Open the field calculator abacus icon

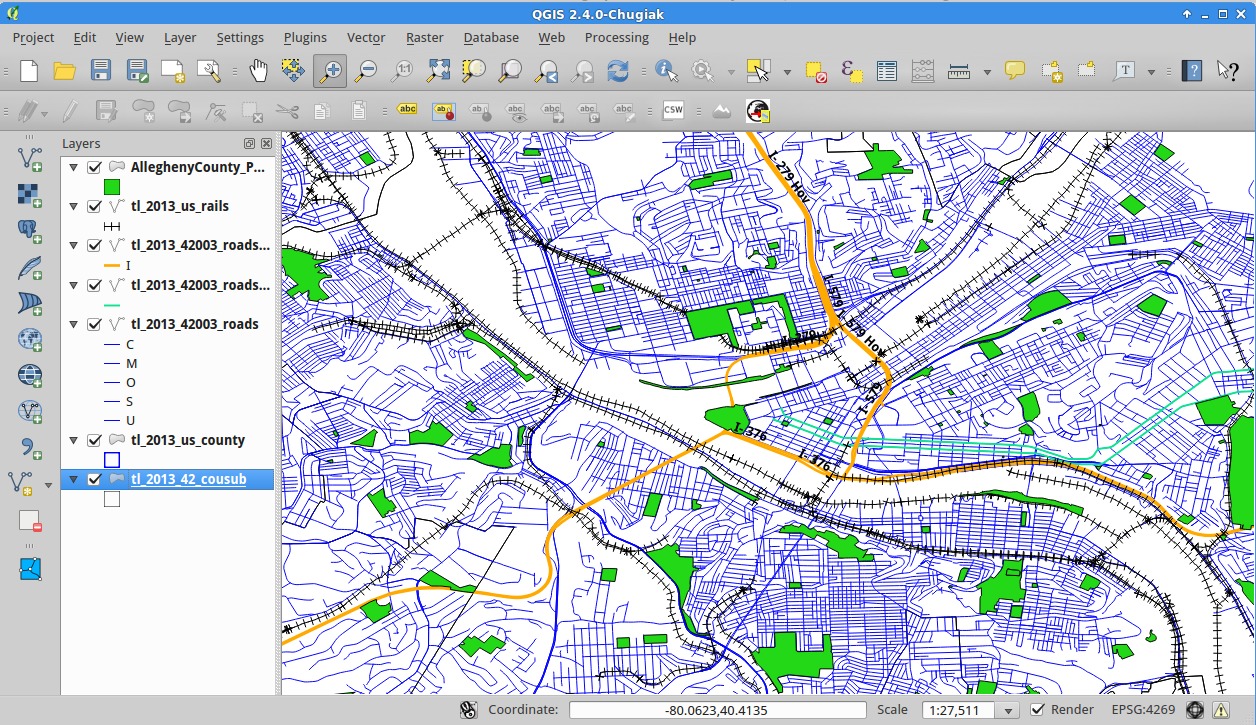[x=923, y=71]
